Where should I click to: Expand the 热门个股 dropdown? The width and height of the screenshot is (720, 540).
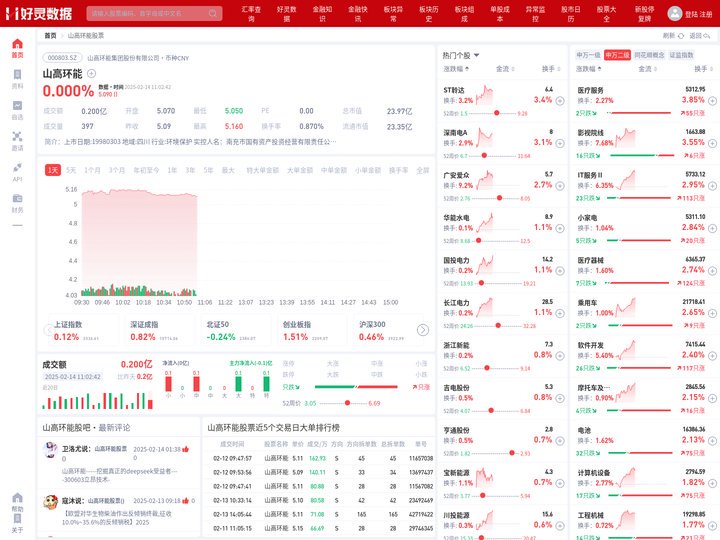(461, 55)
